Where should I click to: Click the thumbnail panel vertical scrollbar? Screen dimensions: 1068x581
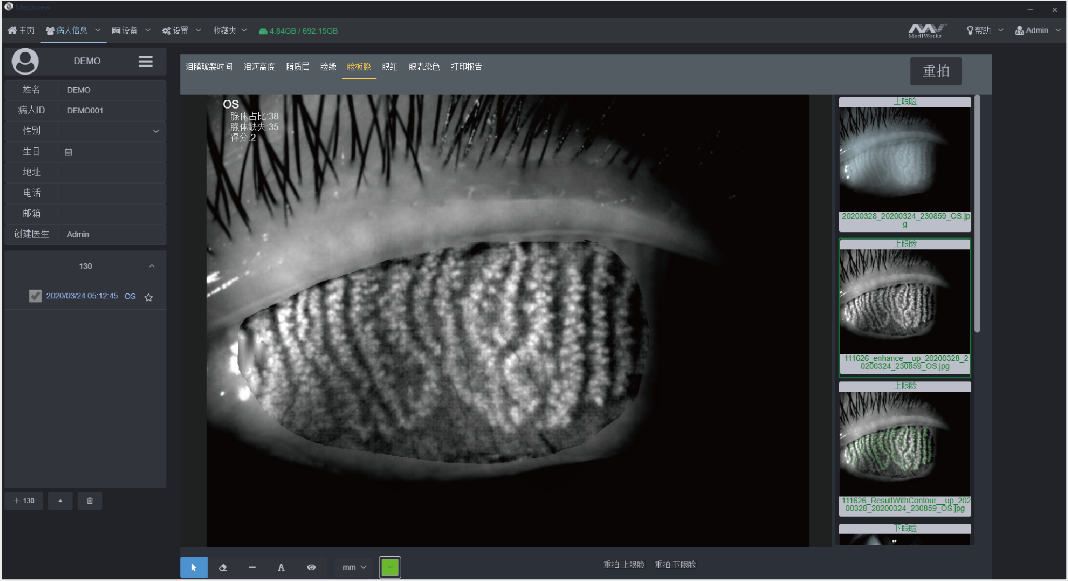pyautogui.click(x=977, y=213)
